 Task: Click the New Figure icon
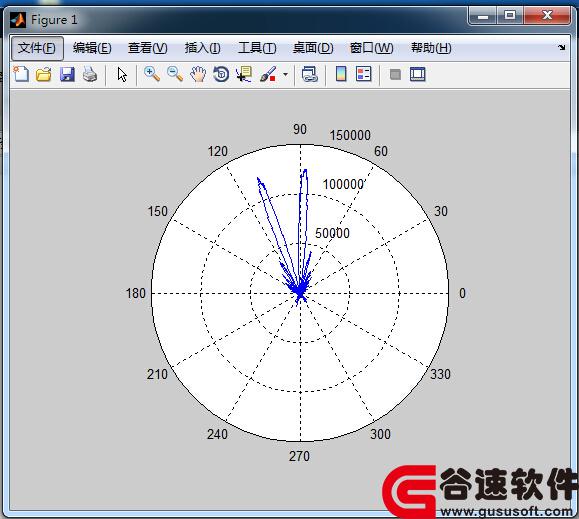[x=21, y=74]
